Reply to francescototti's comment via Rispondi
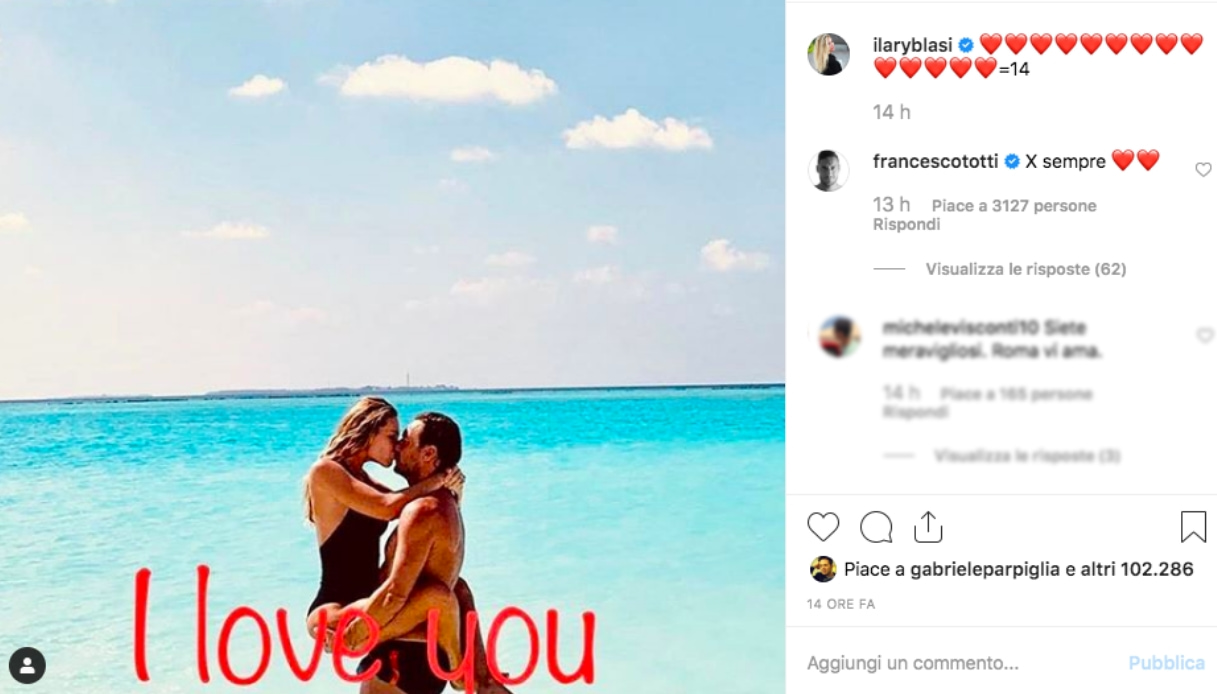Screen dimensions: 1217x694 point(906,225)
